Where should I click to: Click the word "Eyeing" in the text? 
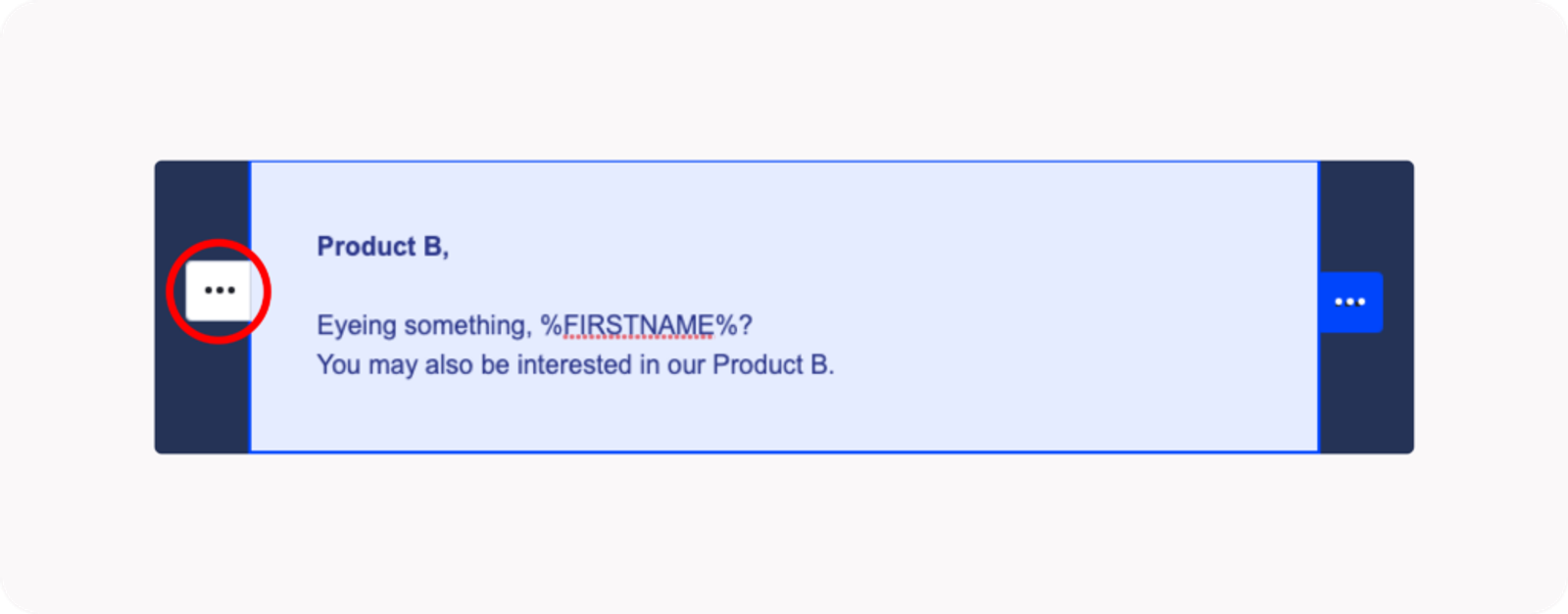[x=356, y=325]
